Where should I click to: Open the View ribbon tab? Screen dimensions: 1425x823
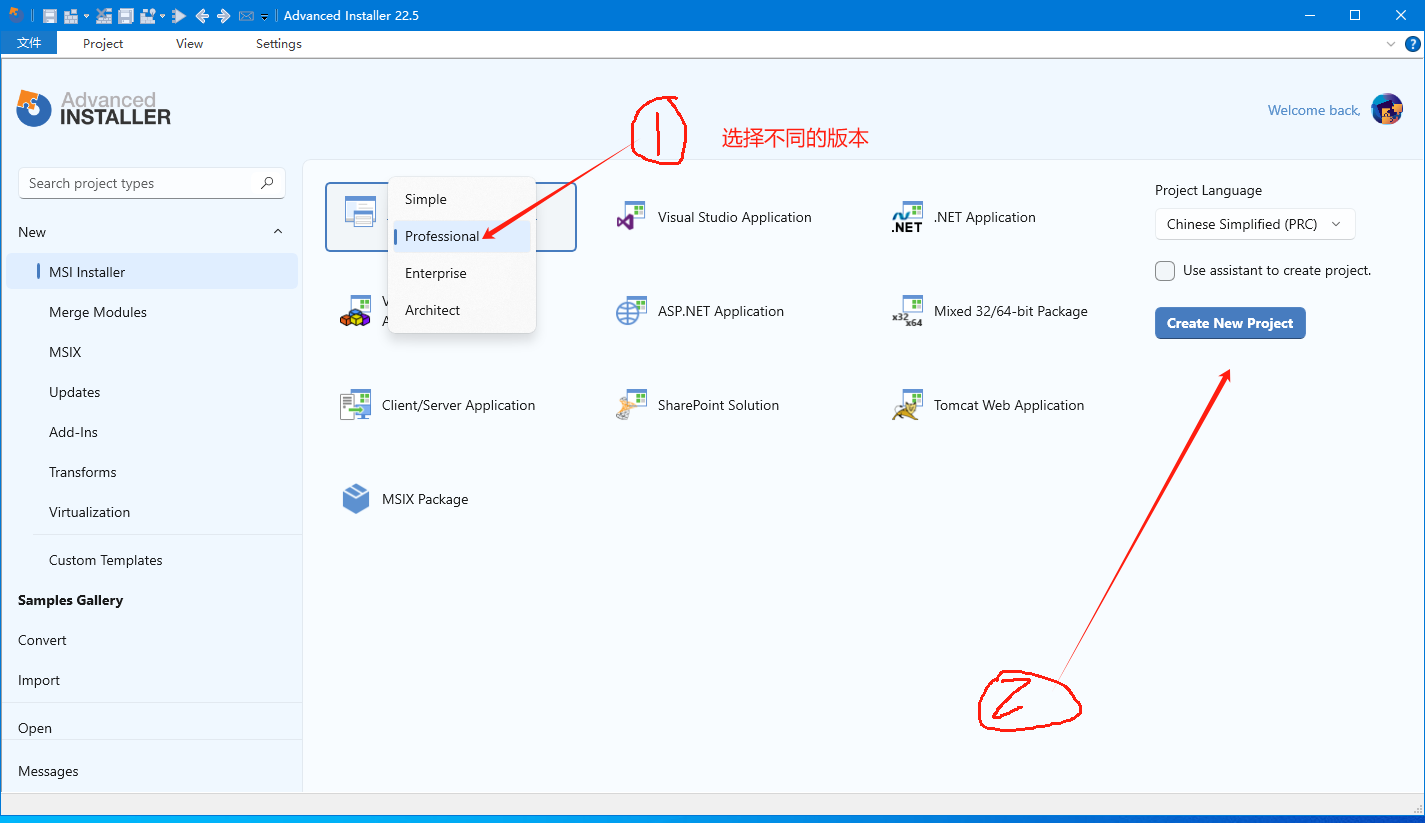pos(189,43)
